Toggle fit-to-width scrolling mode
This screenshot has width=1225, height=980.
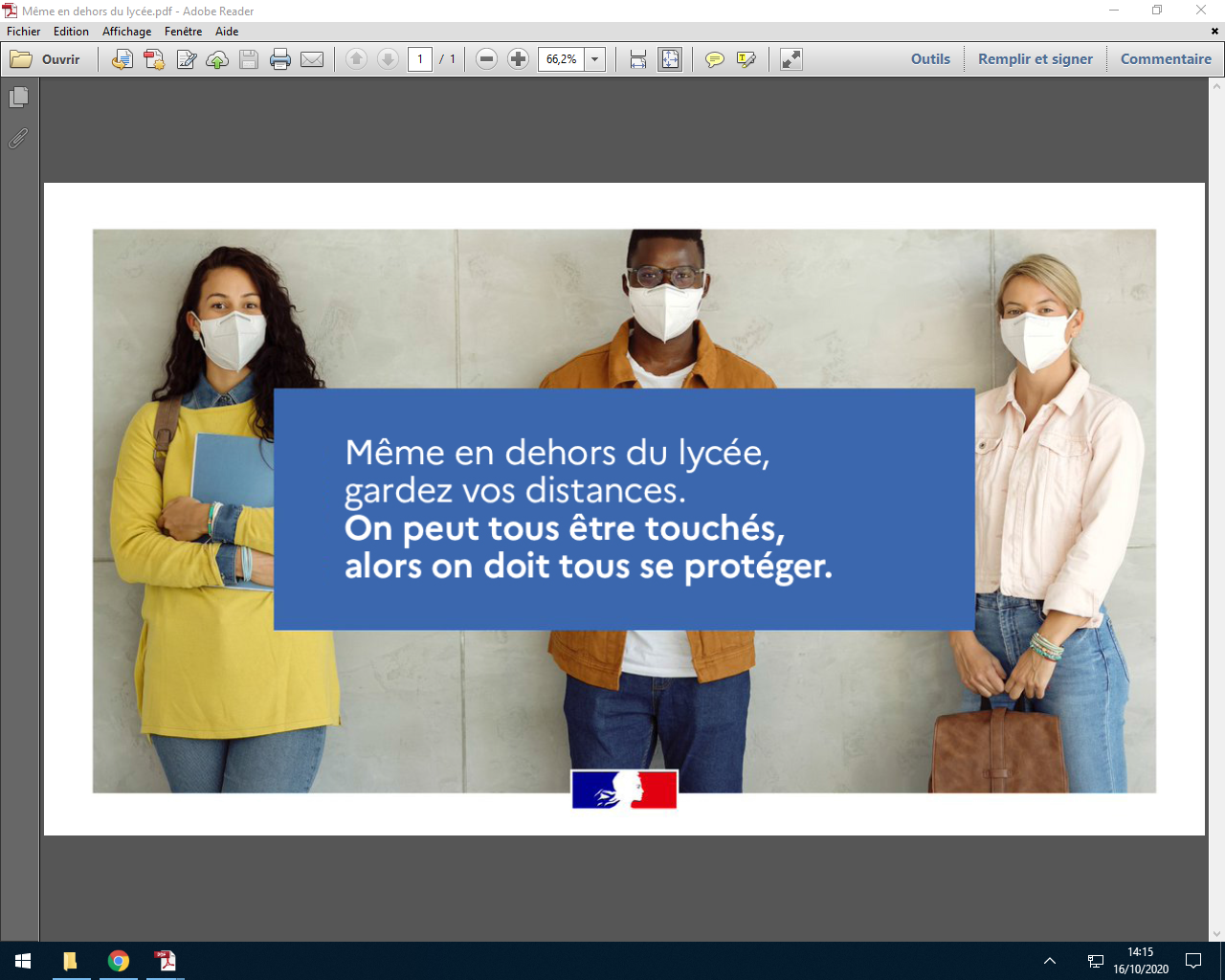[638, 59]
